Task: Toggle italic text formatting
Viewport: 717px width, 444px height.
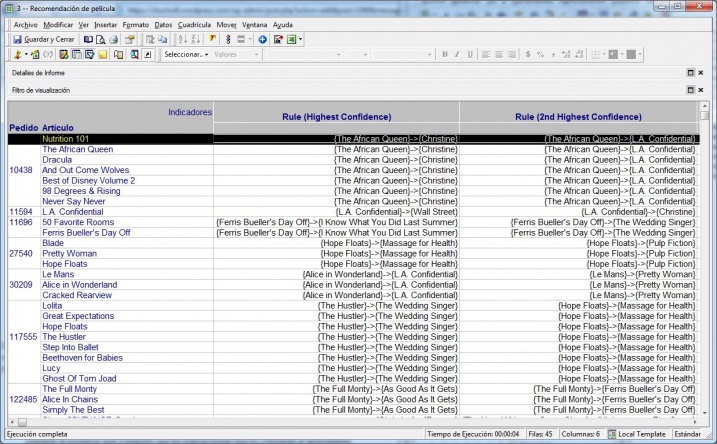Action: coord(457,54)
